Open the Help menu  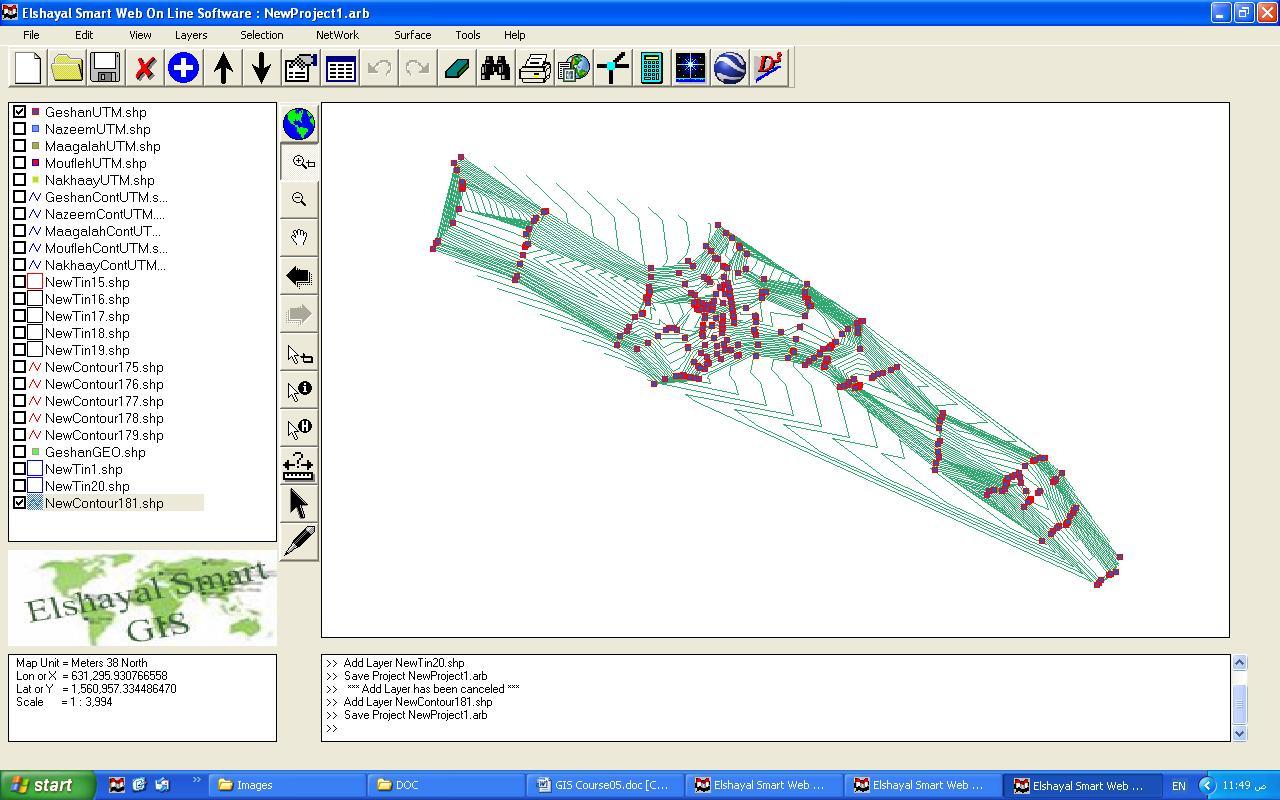pos(514,35)
